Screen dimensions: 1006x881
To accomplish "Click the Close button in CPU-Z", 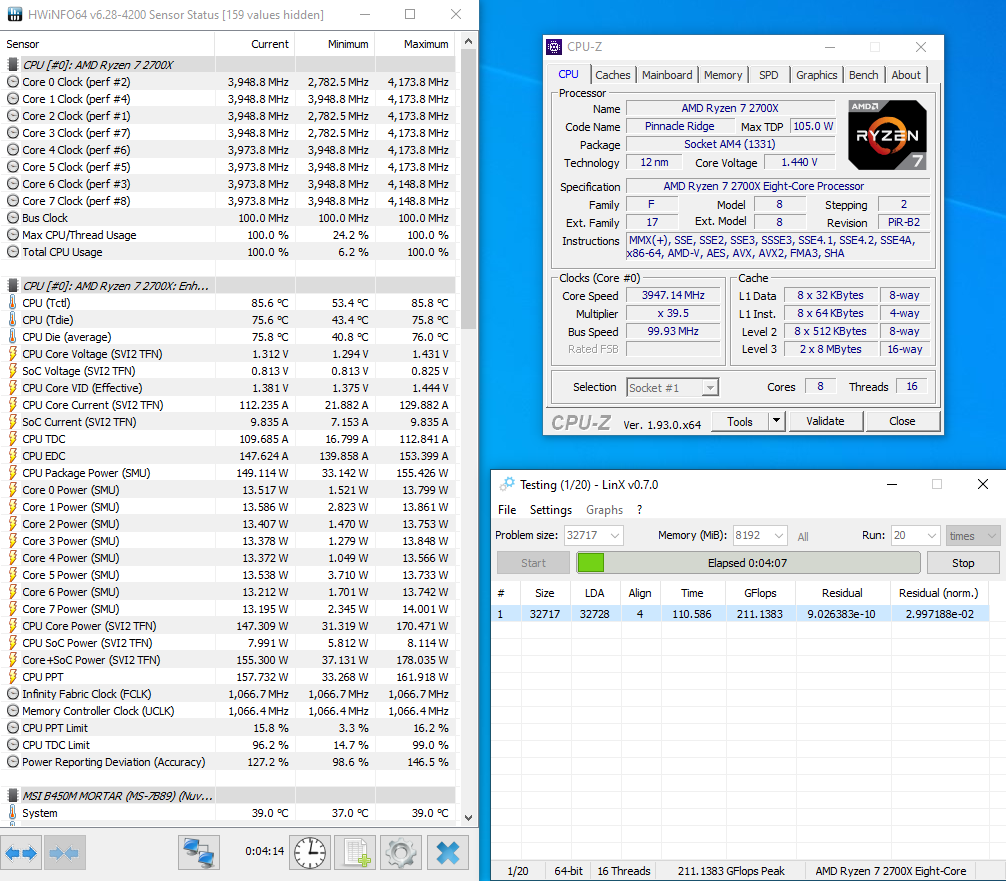I will (902, 421).
